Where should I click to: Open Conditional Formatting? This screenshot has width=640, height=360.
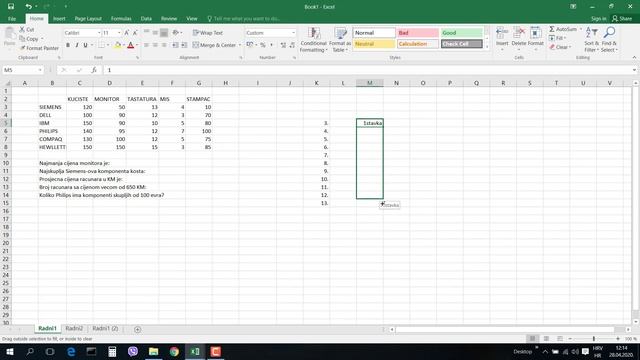click(x=313, y=40)
